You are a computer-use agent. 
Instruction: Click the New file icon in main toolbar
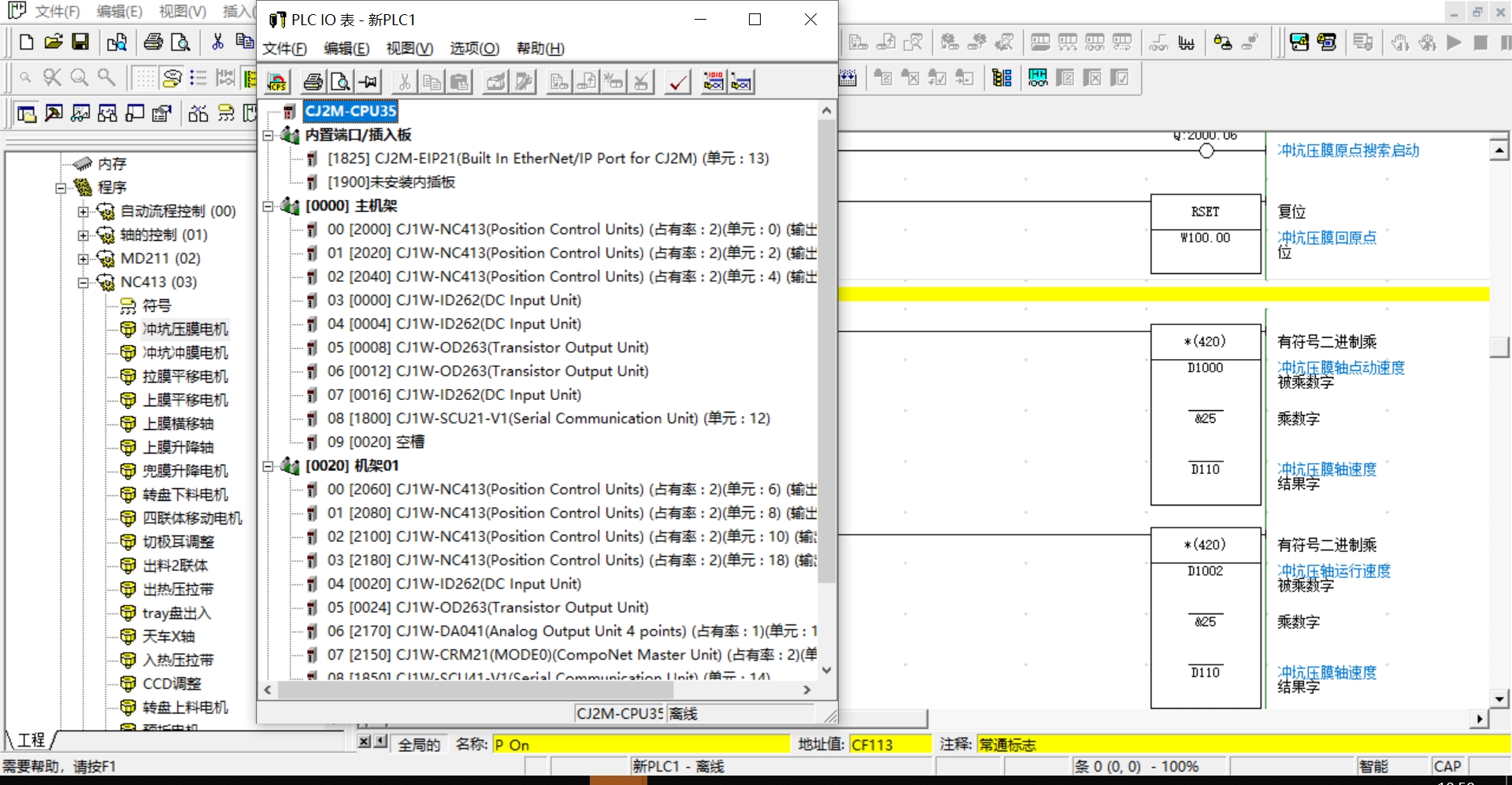tap(26, 42)
